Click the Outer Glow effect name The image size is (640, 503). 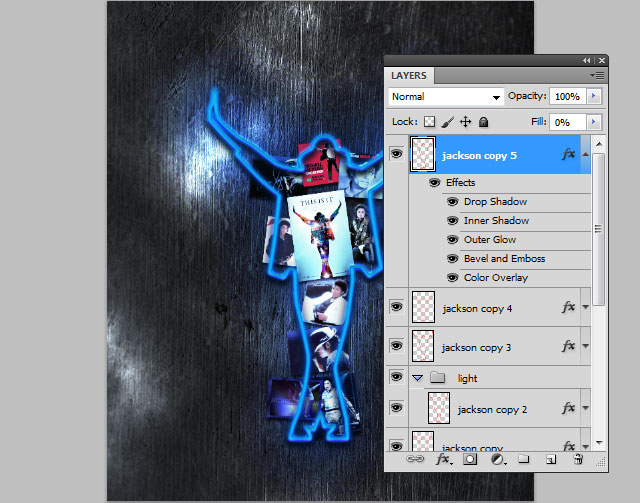[490, 240]
